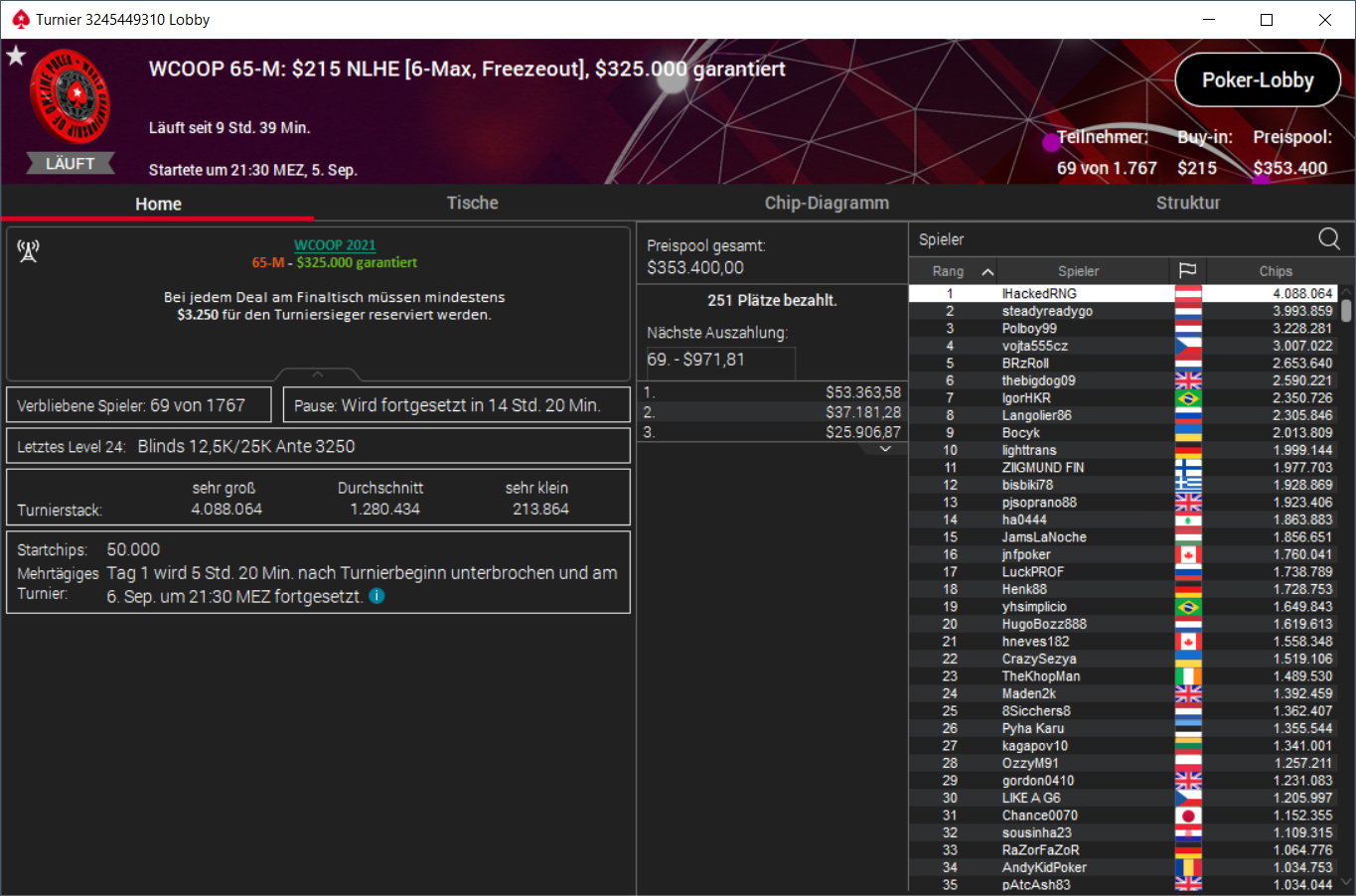Select player steadyreadygo row
This screenshot has height=896, width=1356.
point(1123,311)
